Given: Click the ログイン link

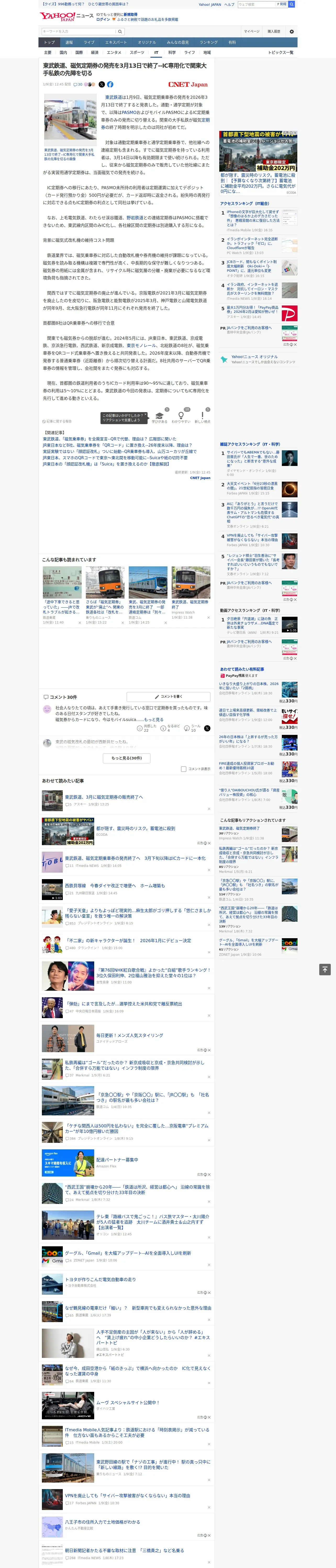Looking at the screenshot, I should (103, 20).
